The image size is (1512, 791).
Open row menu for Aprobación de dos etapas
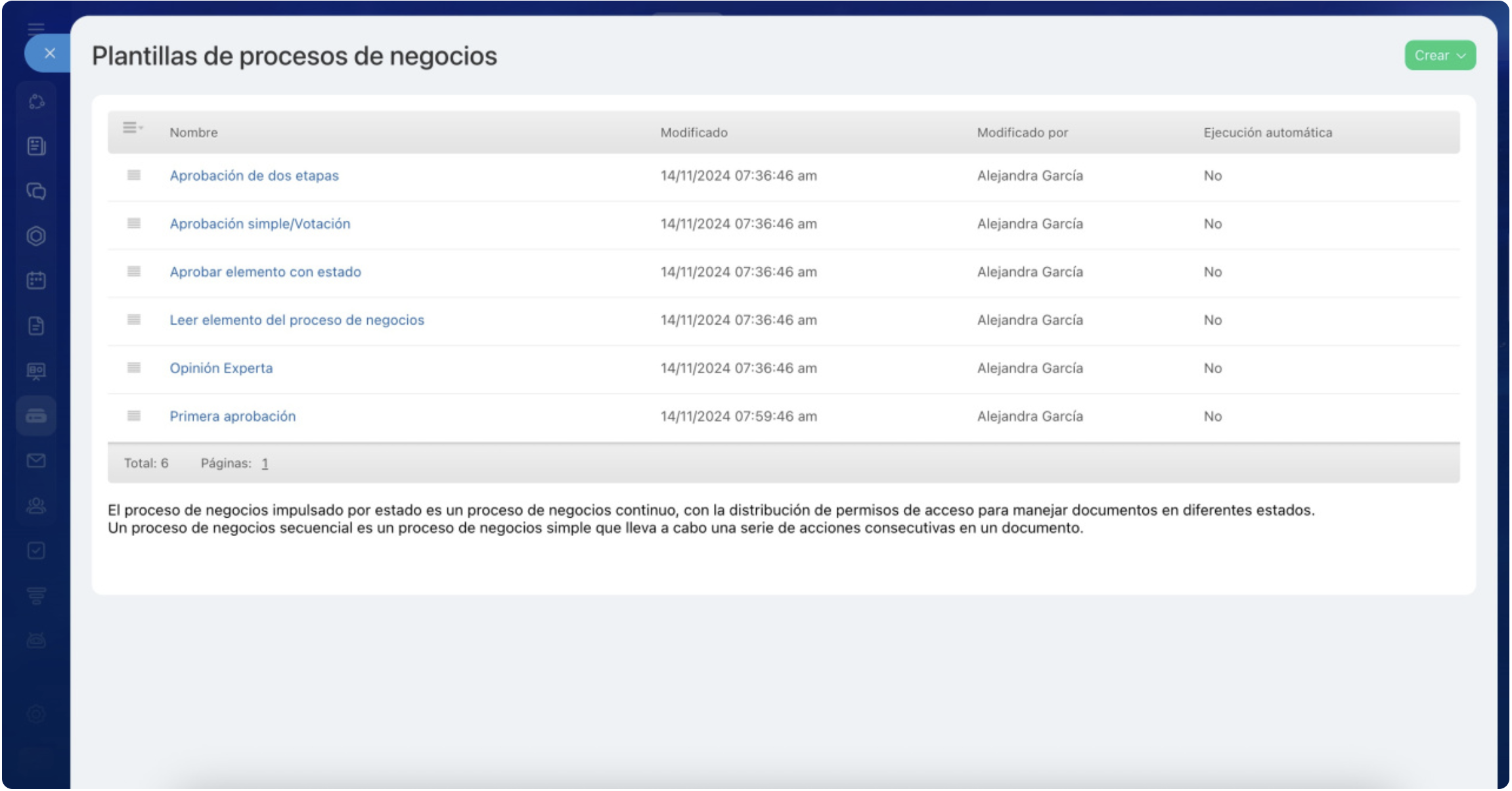pyautogui.click(x=134, y=175)
